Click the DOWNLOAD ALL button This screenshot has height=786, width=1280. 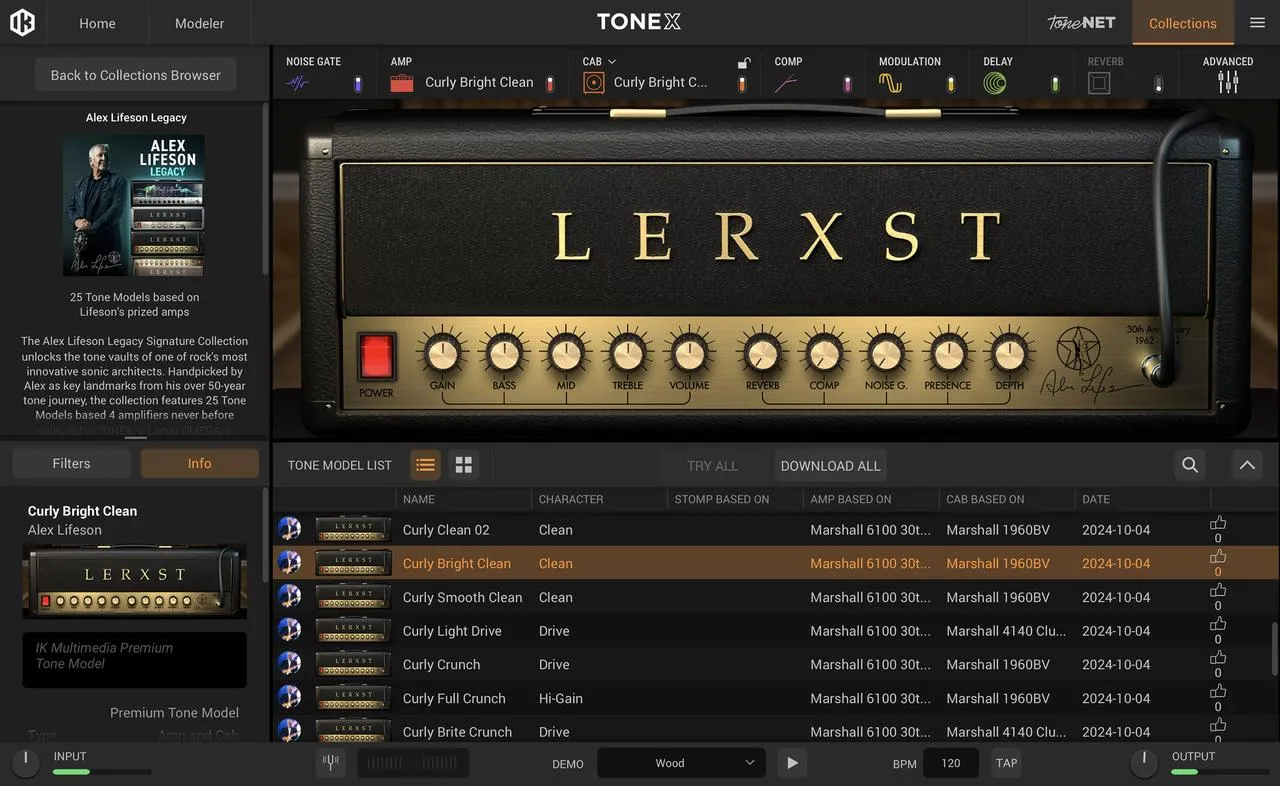(830, 465)
